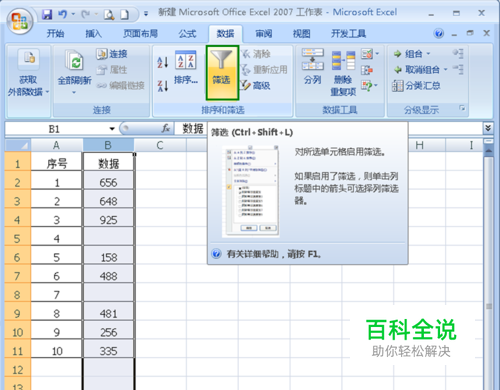This screenshot has height=390, width=500.
Task: Click the data validation icon
Action: [x=367, y=54]
